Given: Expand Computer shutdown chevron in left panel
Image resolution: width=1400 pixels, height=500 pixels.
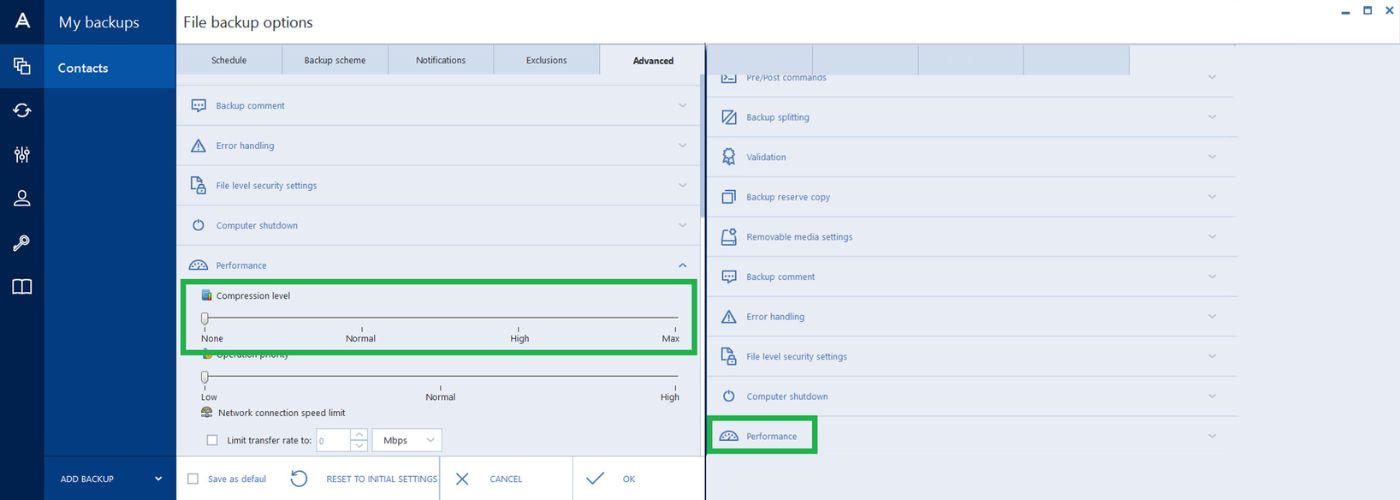Looking at the screenshot, I should (683, 225).
